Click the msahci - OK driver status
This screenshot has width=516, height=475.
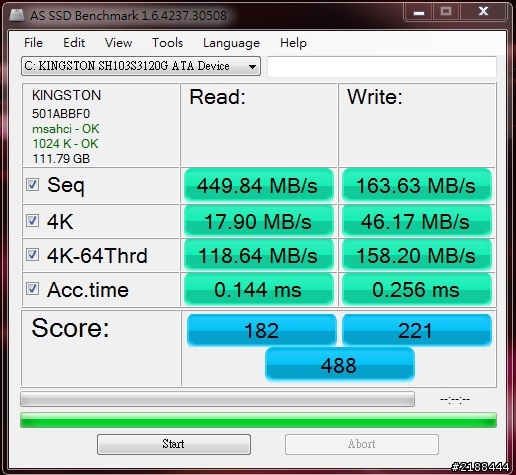pyautogui.click(x=66, y=129)
